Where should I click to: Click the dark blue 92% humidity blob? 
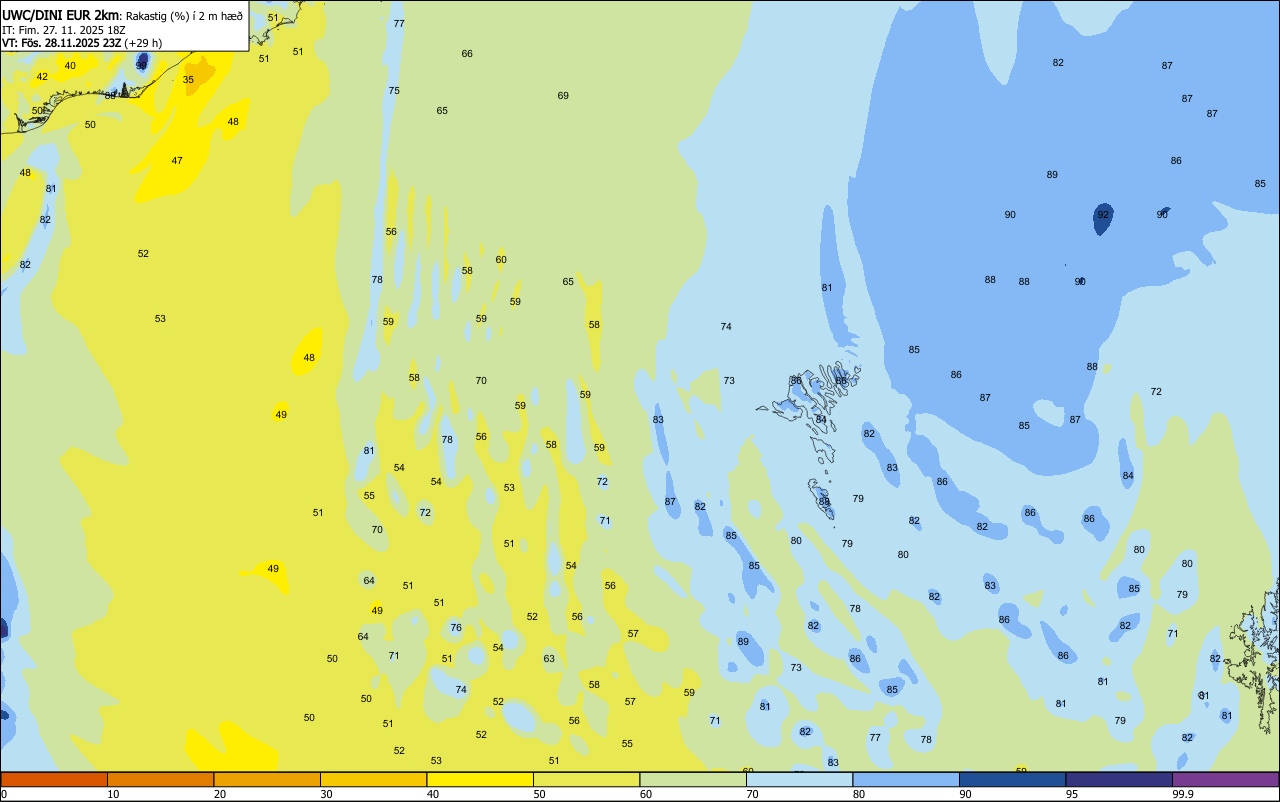[x=1103, y=219]
